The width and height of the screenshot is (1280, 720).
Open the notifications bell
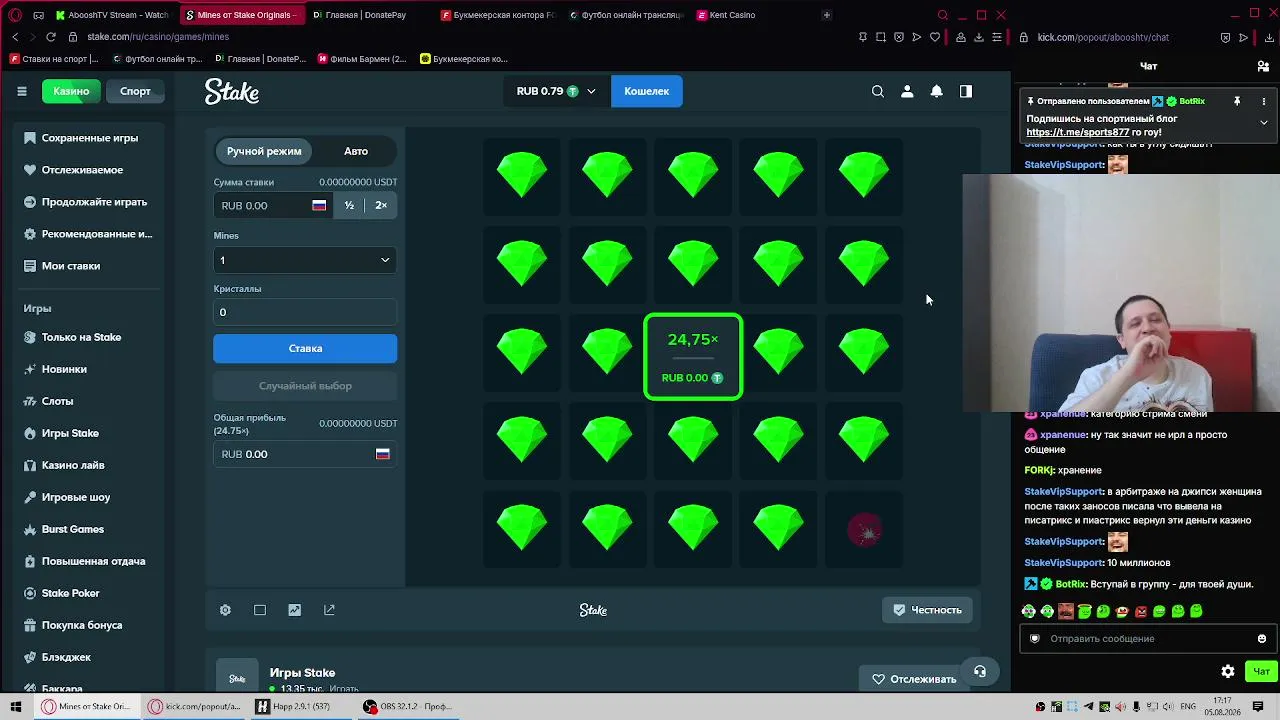pos(936,91)
